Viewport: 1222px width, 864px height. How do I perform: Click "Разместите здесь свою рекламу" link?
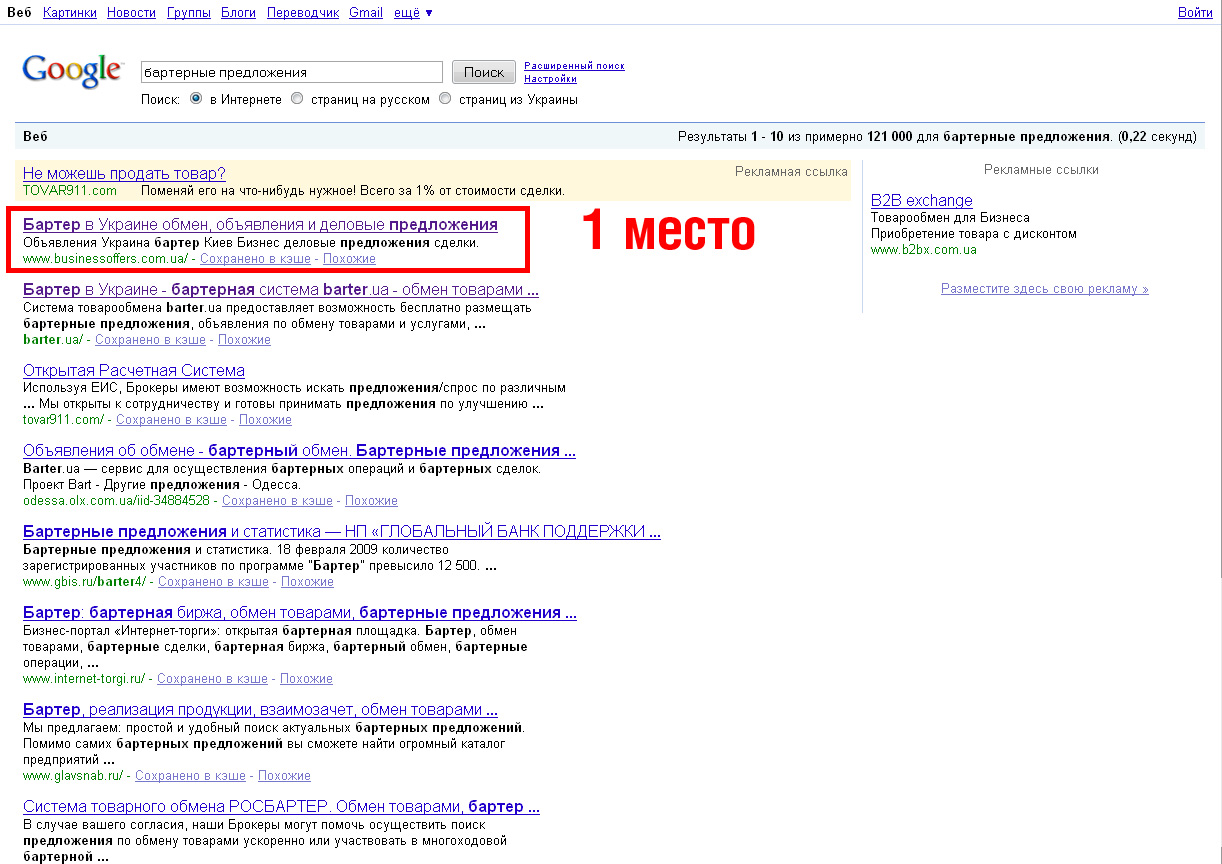tap(1044, 289)
